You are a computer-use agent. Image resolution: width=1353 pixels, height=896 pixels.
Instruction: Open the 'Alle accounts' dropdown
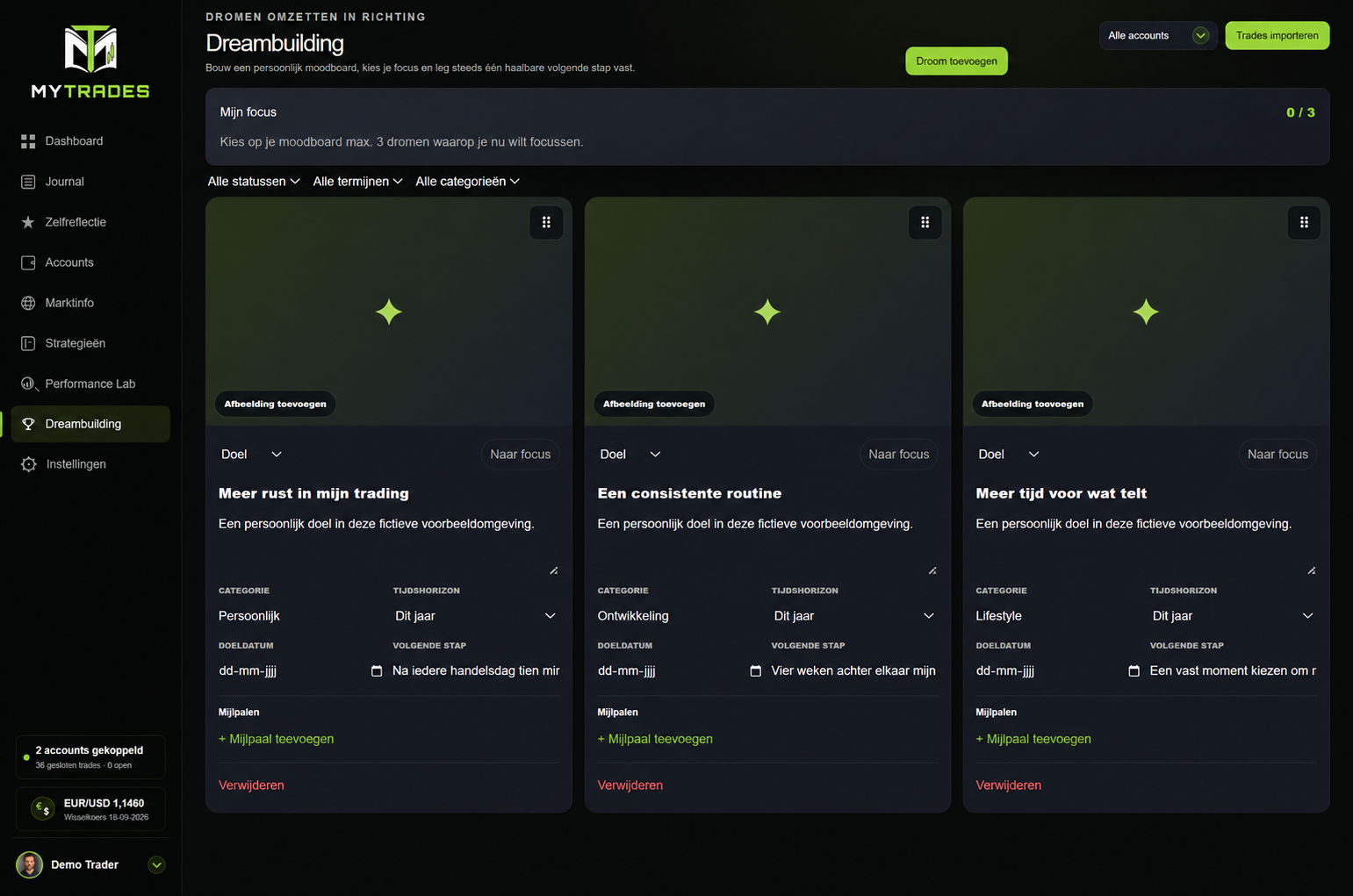tap(1158, 35)
